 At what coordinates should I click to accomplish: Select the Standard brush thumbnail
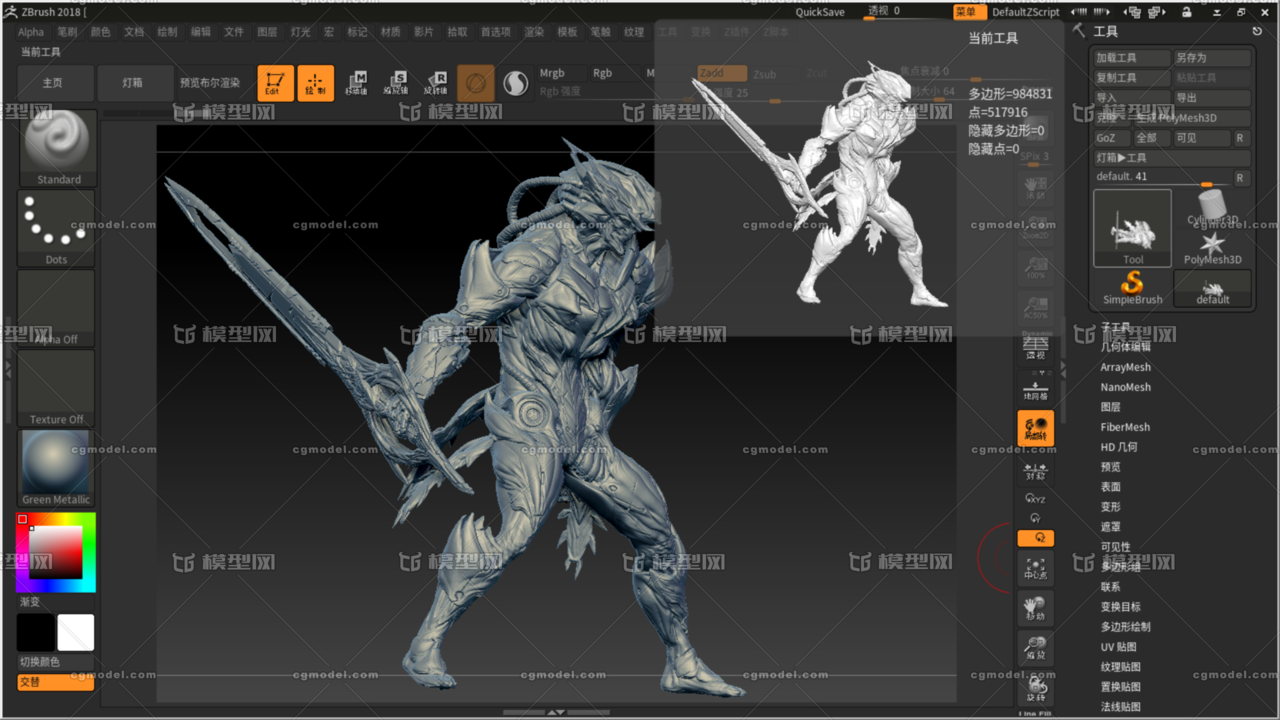(x=57, y=148)
